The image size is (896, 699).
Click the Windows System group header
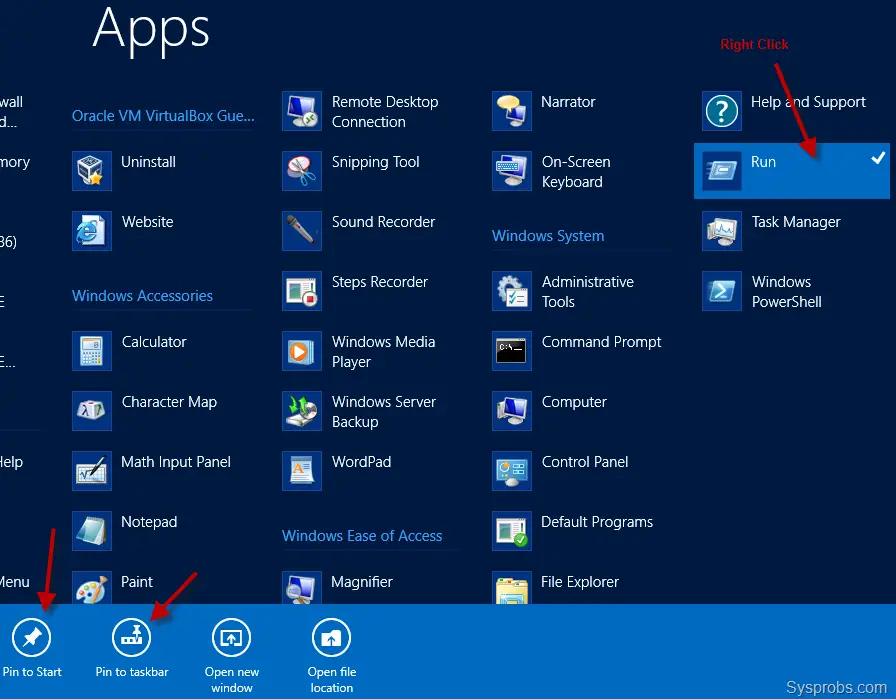pos(548,236)
